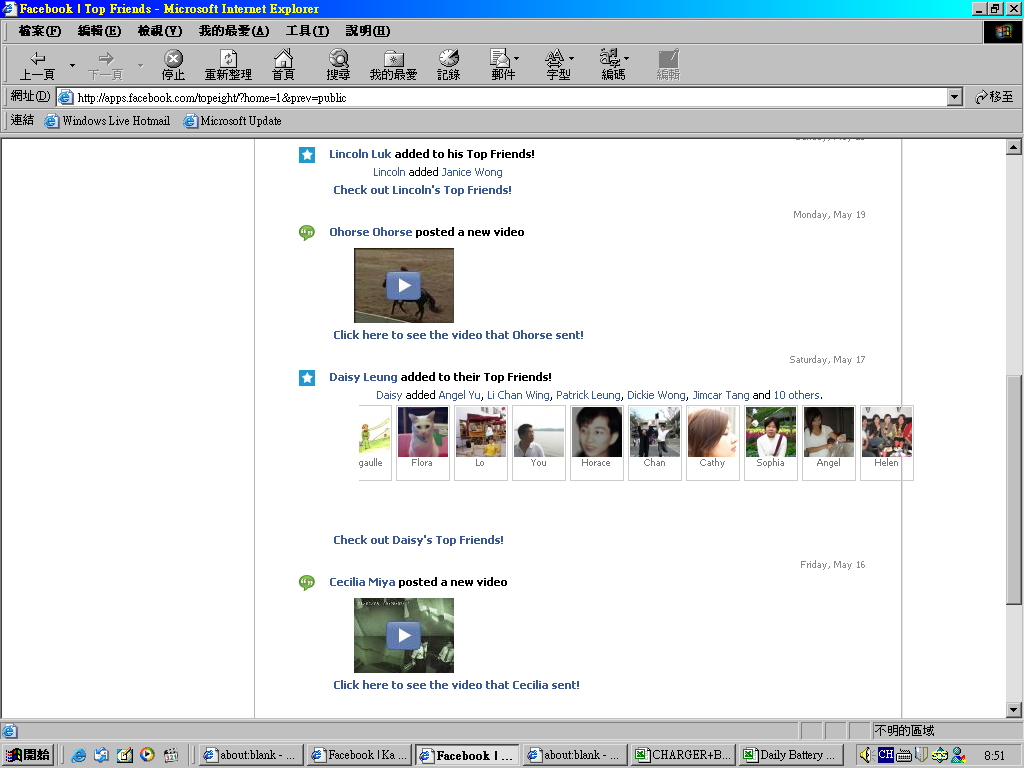1024x768 pixels.
Task: Open the 編輯(E) menu
Action: 99,31
